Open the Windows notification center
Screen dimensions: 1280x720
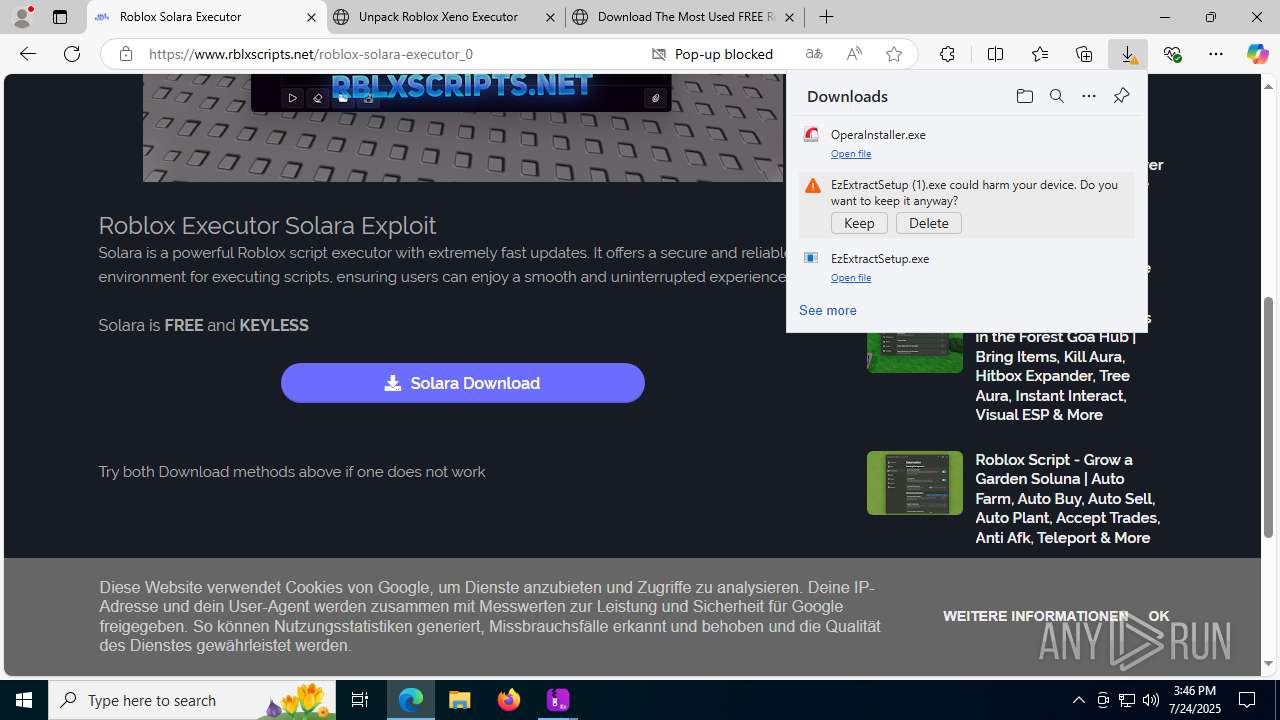coord(1248,700)
